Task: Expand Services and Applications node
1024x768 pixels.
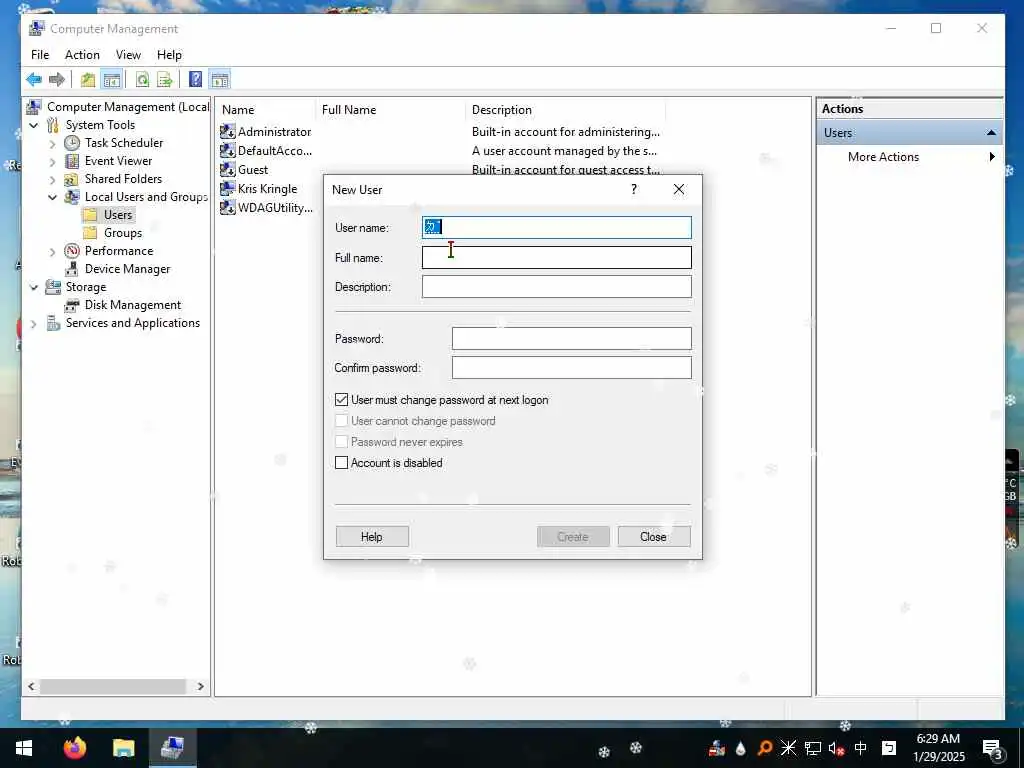Action: (34, 323)
